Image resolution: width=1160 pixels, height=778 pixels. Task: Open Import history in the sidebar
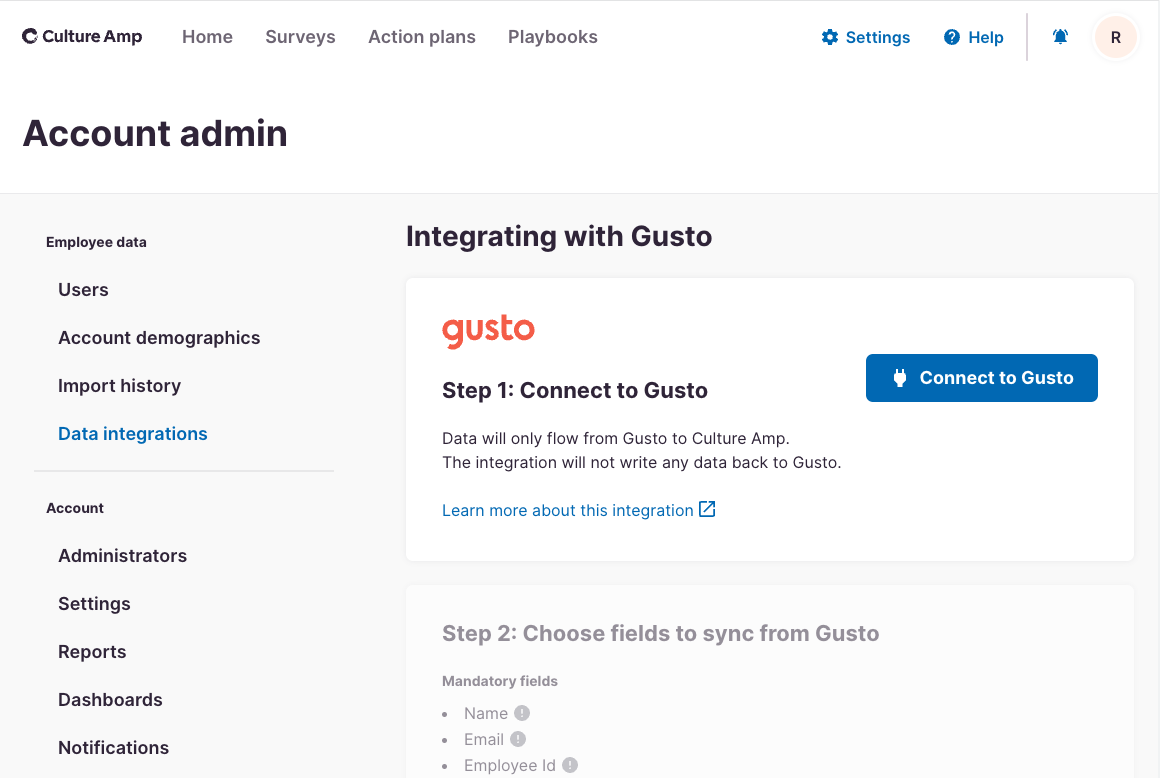pyautogui.click(x=120, y=386)
